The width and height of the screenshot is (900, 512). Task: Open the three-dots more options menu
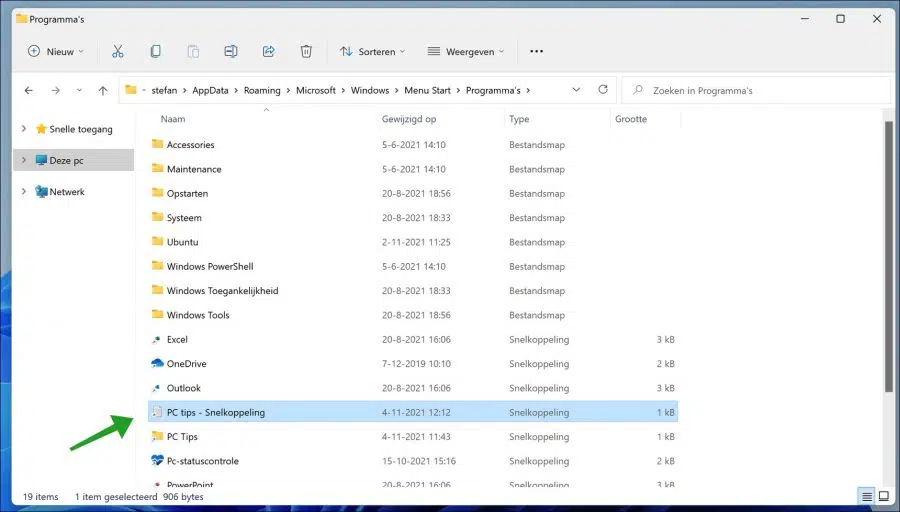[536, 52]
